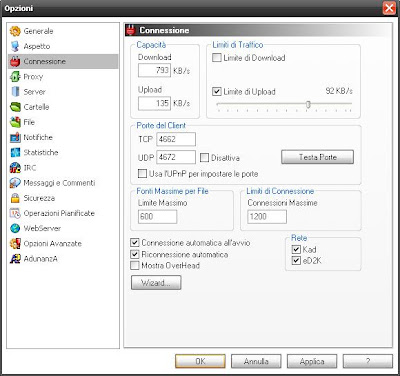Click the Annulla button

(x=256, y=361)
